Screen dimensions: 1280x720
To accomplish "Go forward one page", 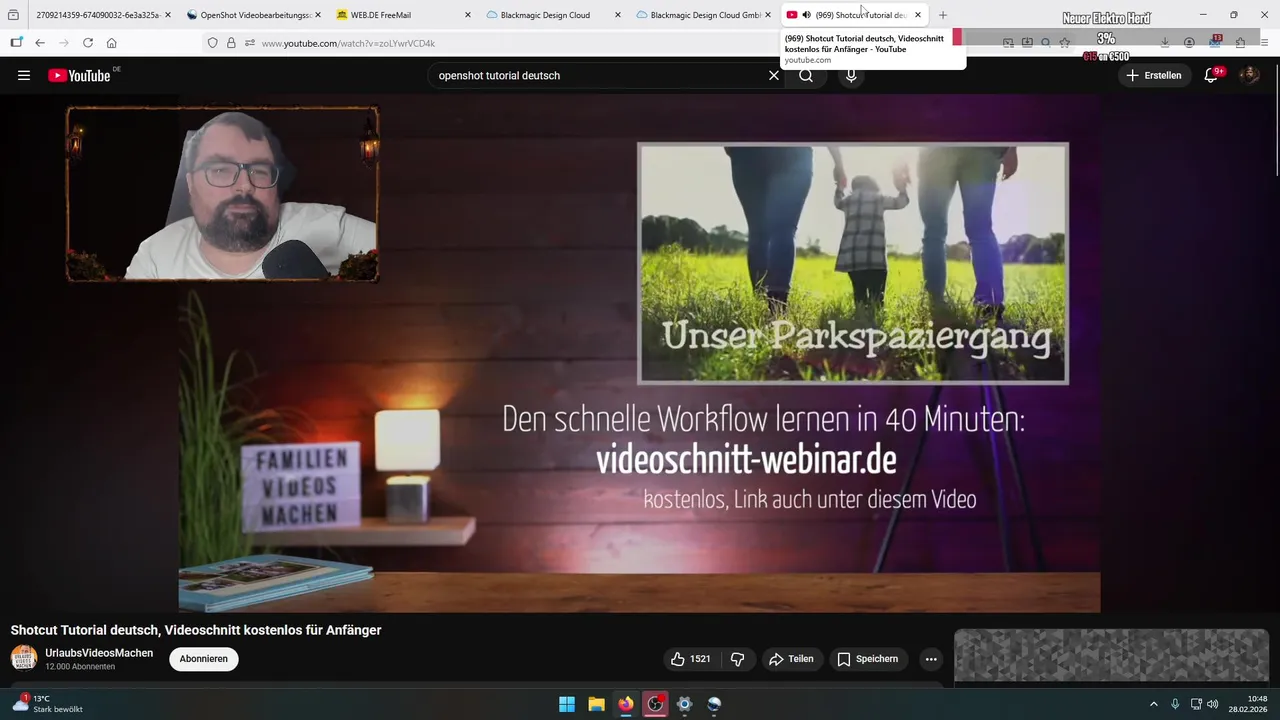I will tap(64, 43).
